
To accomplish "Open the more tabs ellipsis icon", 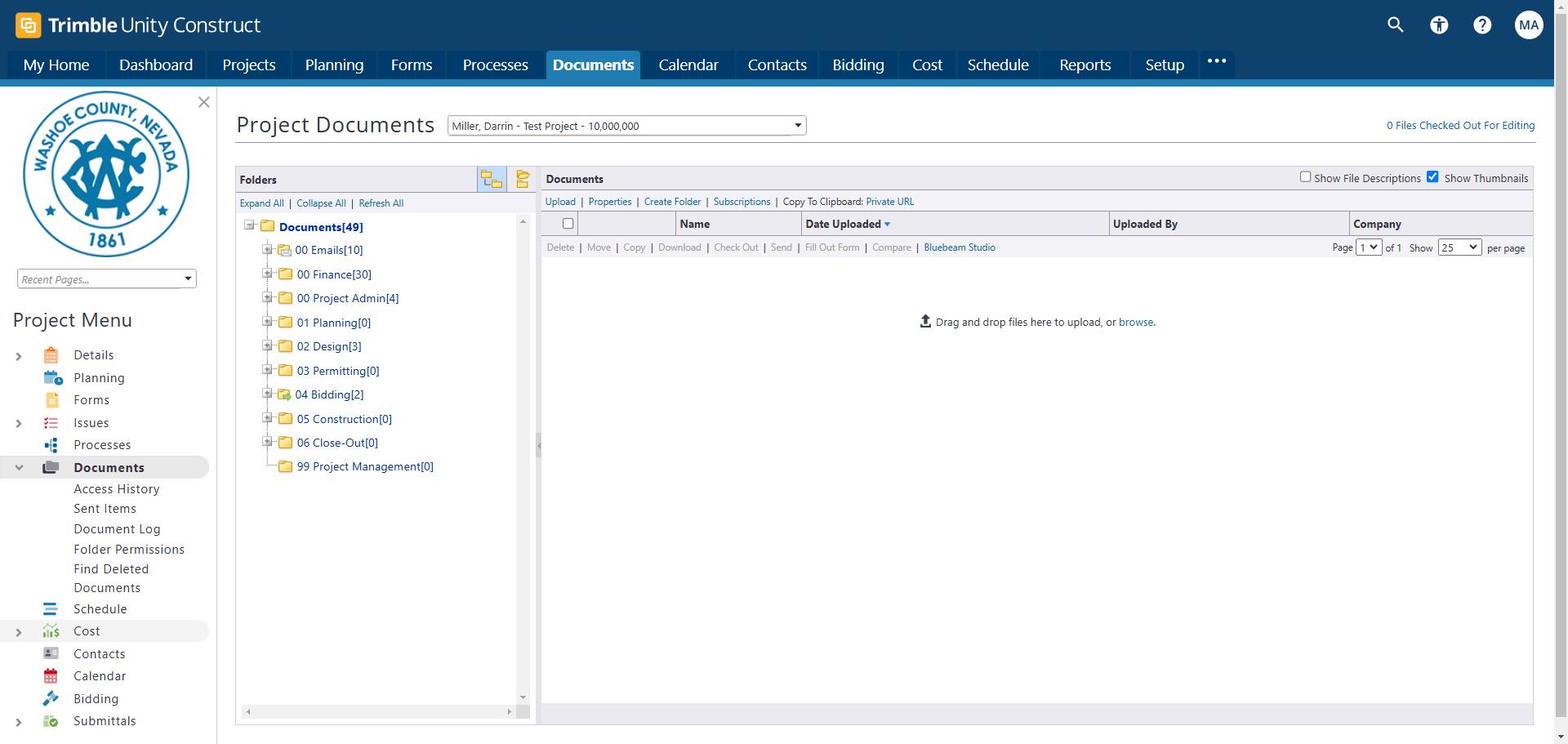I will (1217, 61).
